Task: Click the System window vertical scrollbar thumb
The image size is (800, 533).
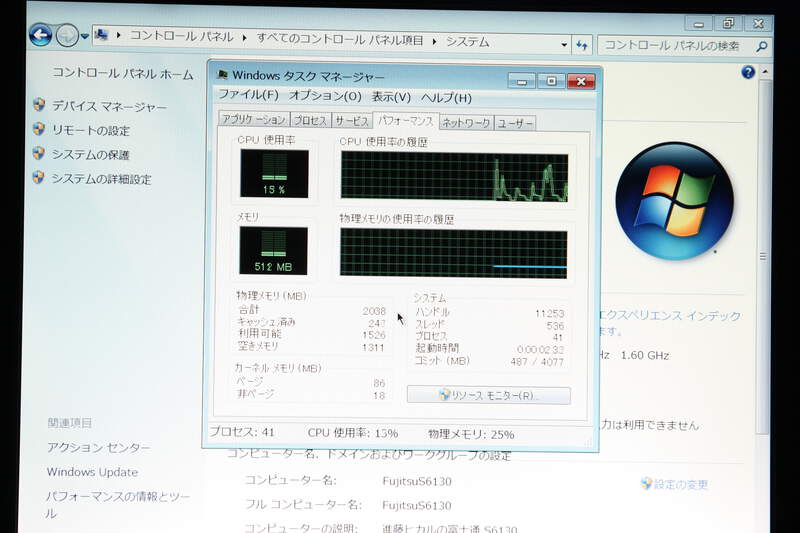Action: 764,256
